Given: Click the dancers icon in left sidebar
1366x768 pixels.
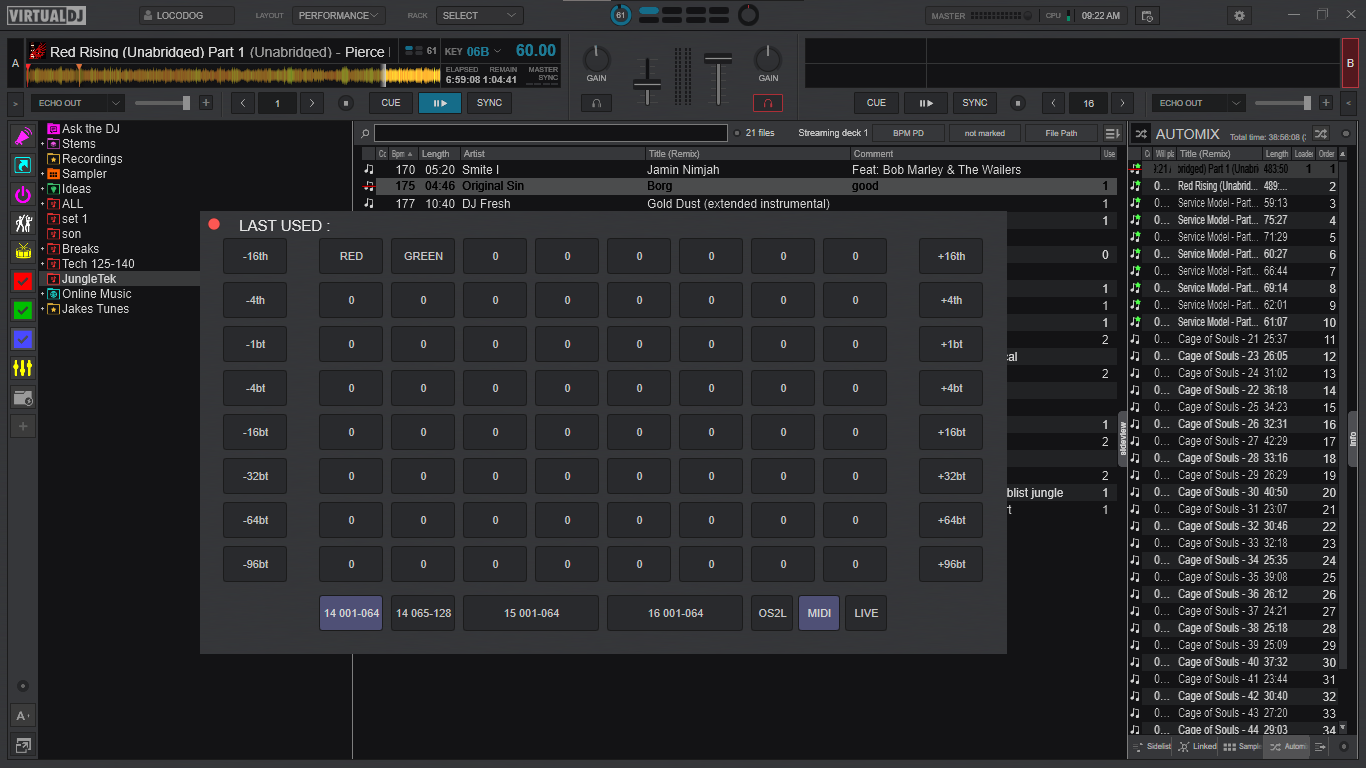Looking at the screenshot, I should tap(23, 223).
